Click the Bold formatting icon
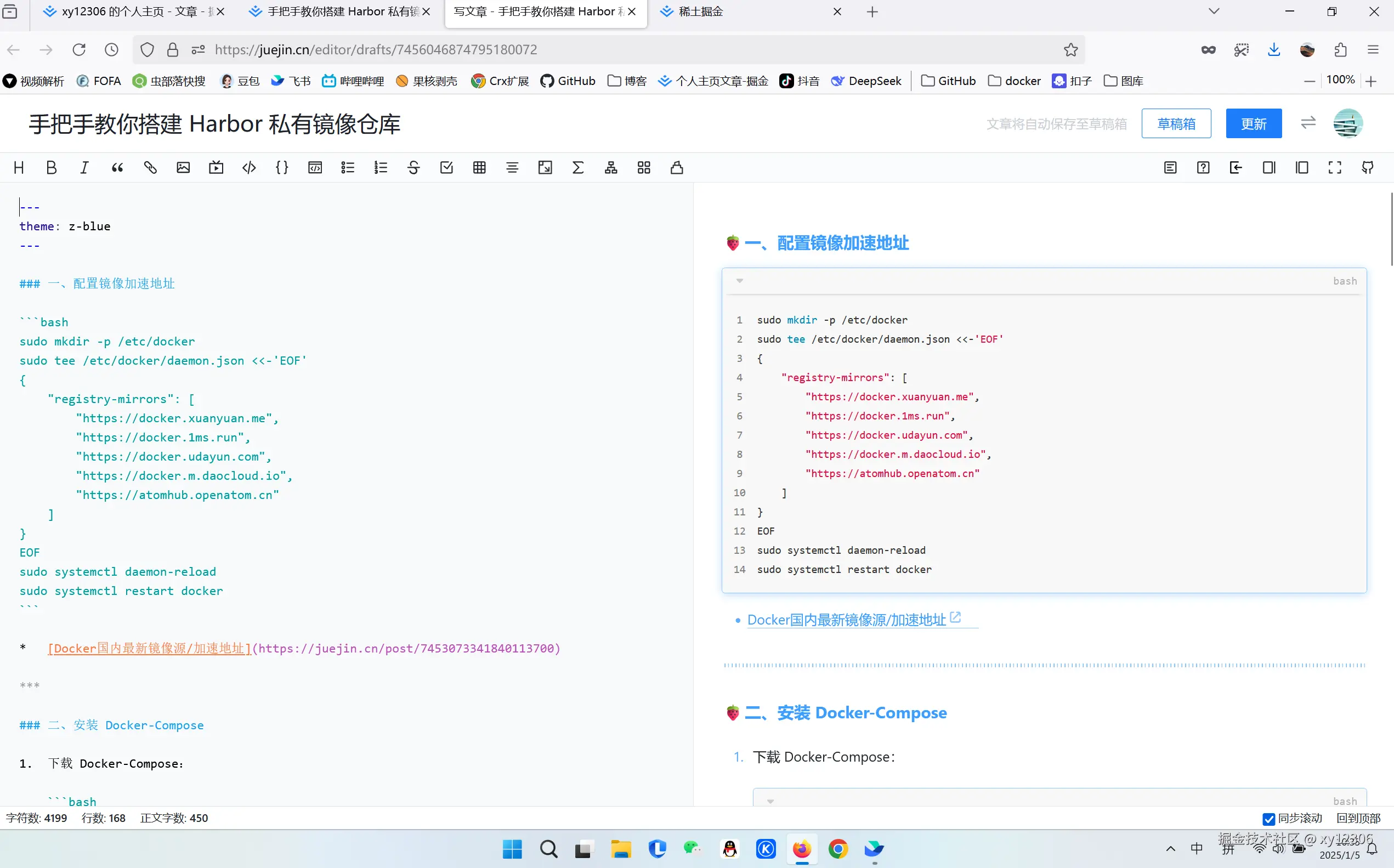1394x868 pixels. [x=51, y=168]
